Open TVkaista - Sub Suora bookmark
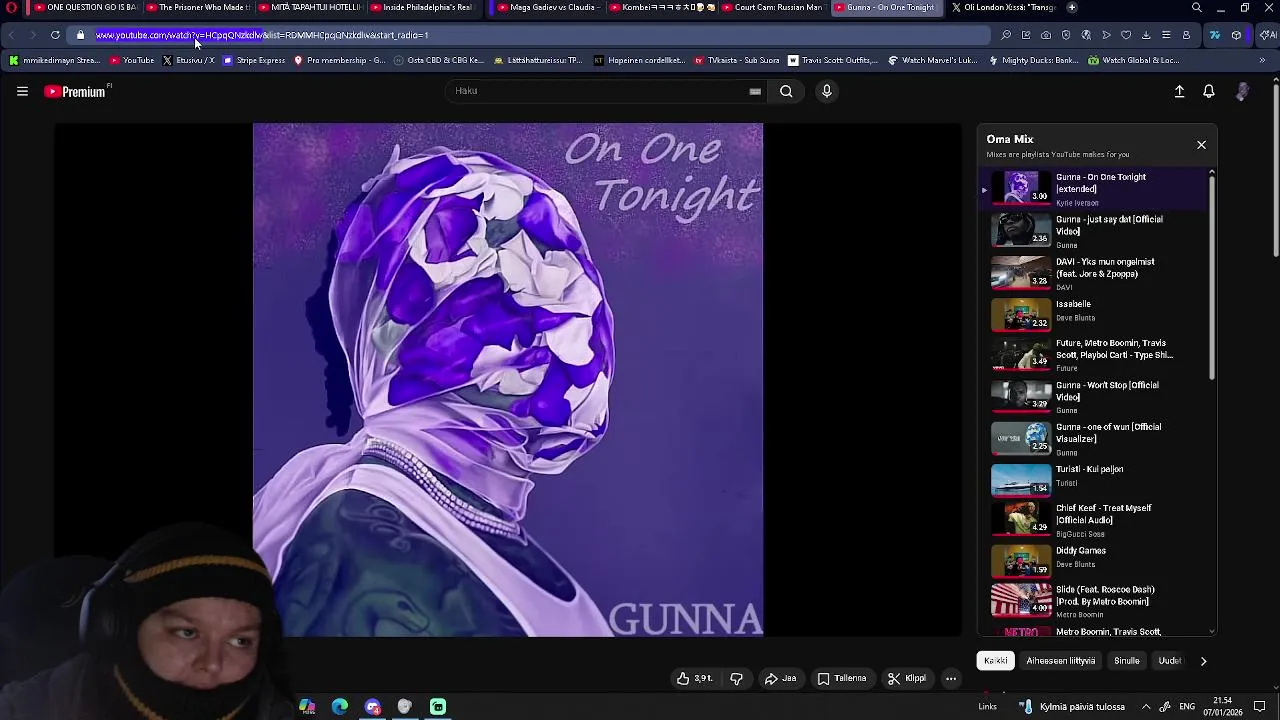Viewport: 1280px width, 720px height. click(x=736, y=60)
